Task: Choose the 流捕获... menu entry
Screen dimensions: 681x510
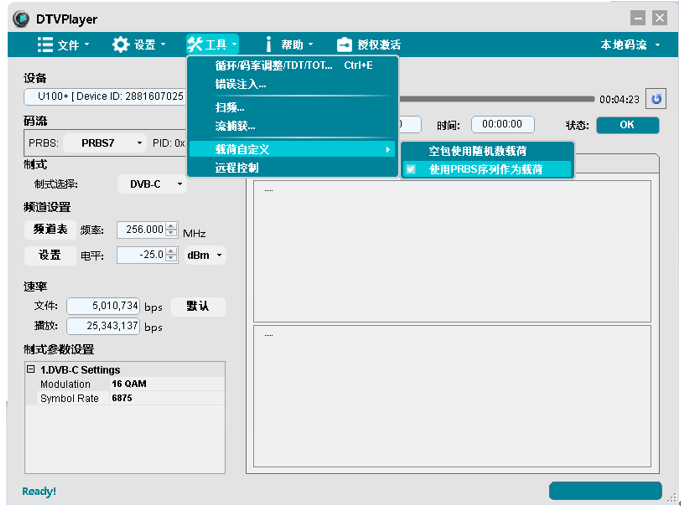Action: coord(292,126)
